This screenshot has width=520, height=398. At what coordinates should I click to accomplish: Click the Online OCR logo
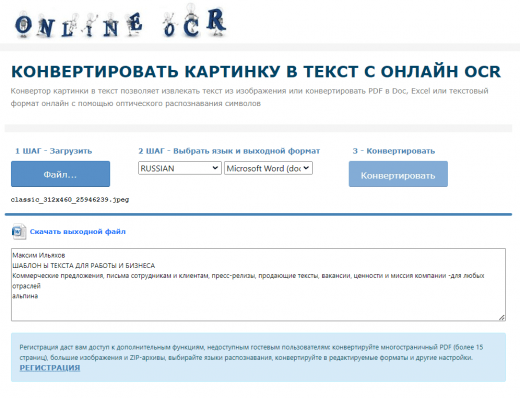point(121,22)
